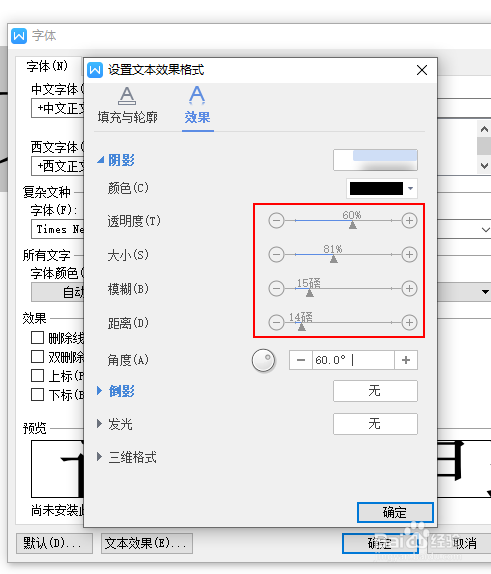The width and height of the screenshot is (491, 574).
Task: Click the 模糊 15磅 slider handle
Action: (310, 293)
